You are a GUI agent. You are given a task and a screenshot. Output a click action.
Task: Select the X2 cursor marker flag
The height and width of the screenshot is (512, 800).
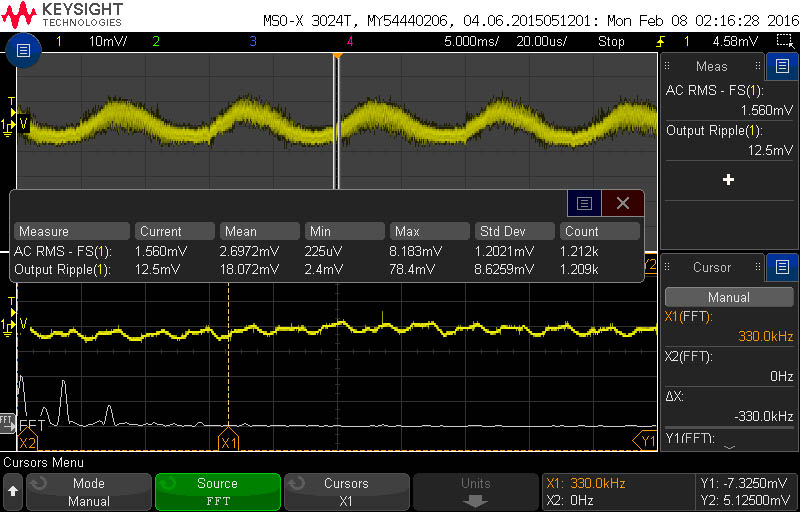(x=27, y=442)
